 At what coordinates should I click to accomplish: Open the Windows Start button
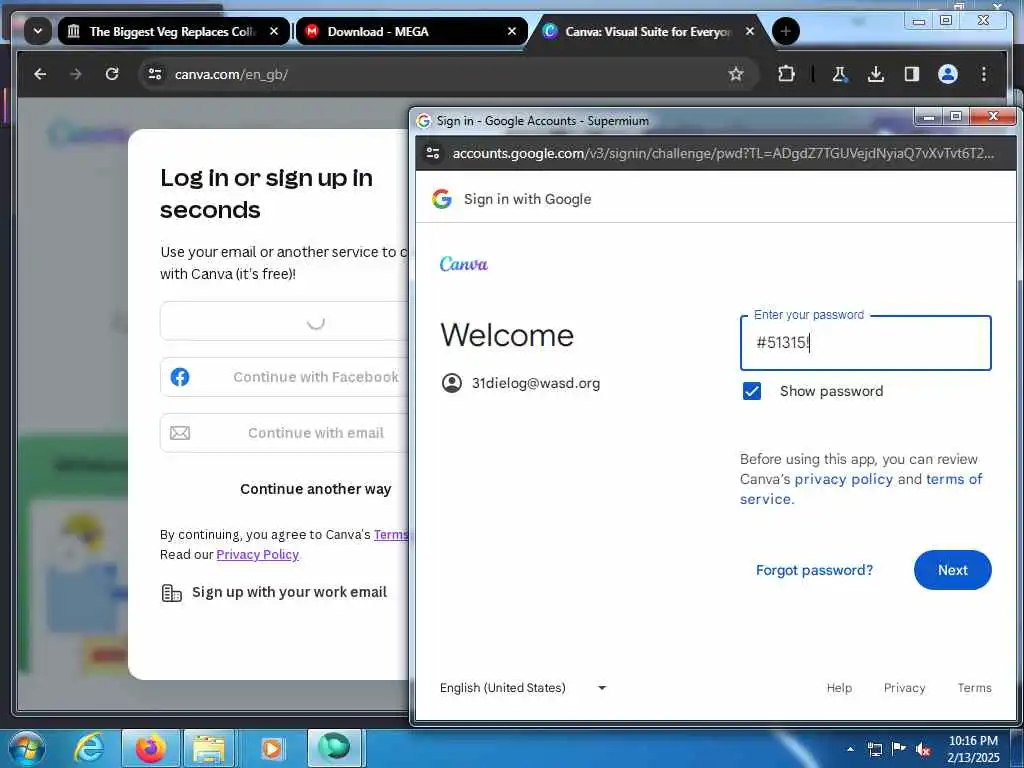point(26,748)
